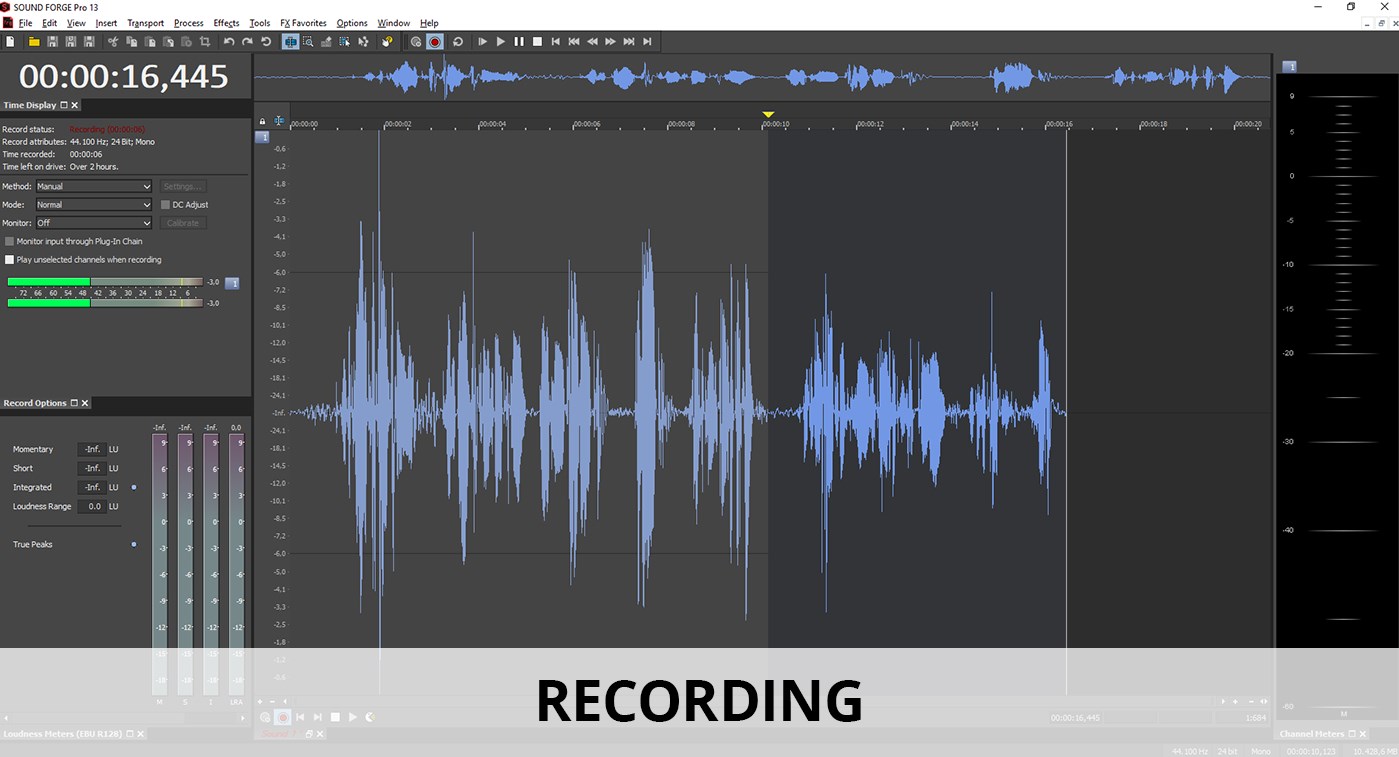Toggle Play unselected channels when recording
Viewport: 1399px width, 757px height.
(10, 260)
